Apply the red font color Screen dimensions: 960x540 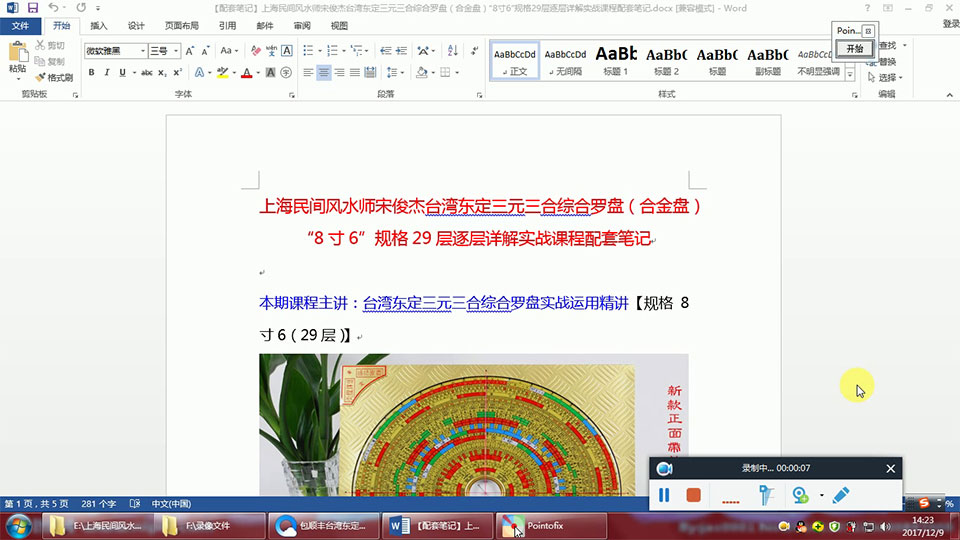247,73
